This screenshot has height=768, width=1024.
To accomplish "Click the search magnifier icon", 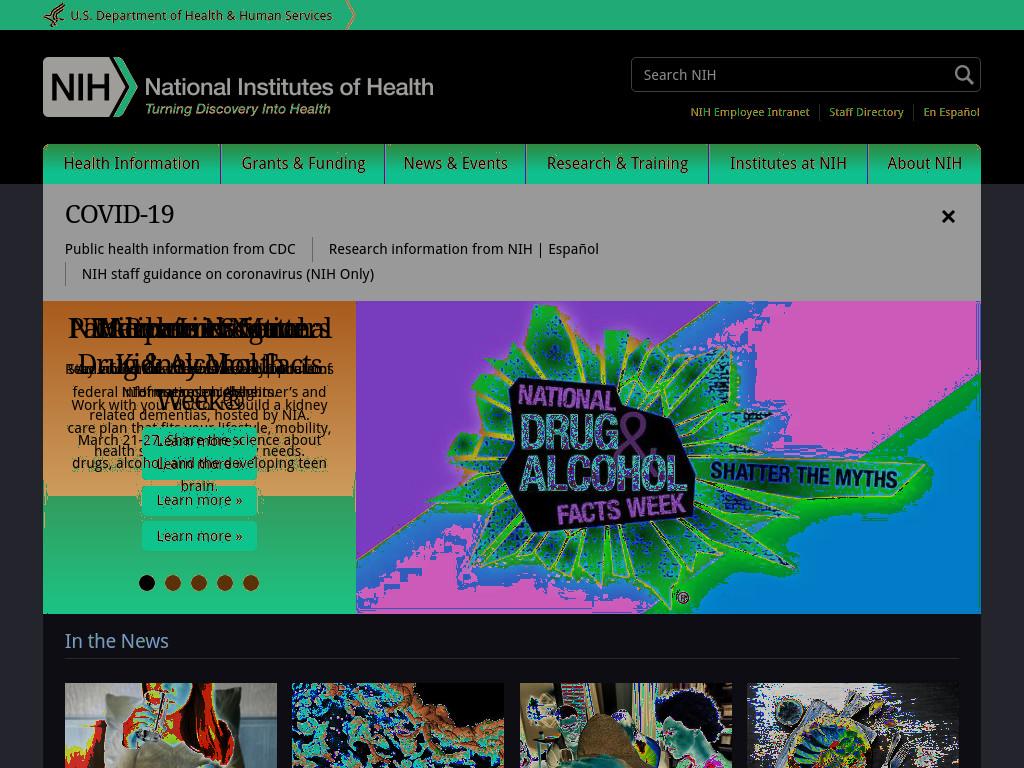I will coord(964,75).
